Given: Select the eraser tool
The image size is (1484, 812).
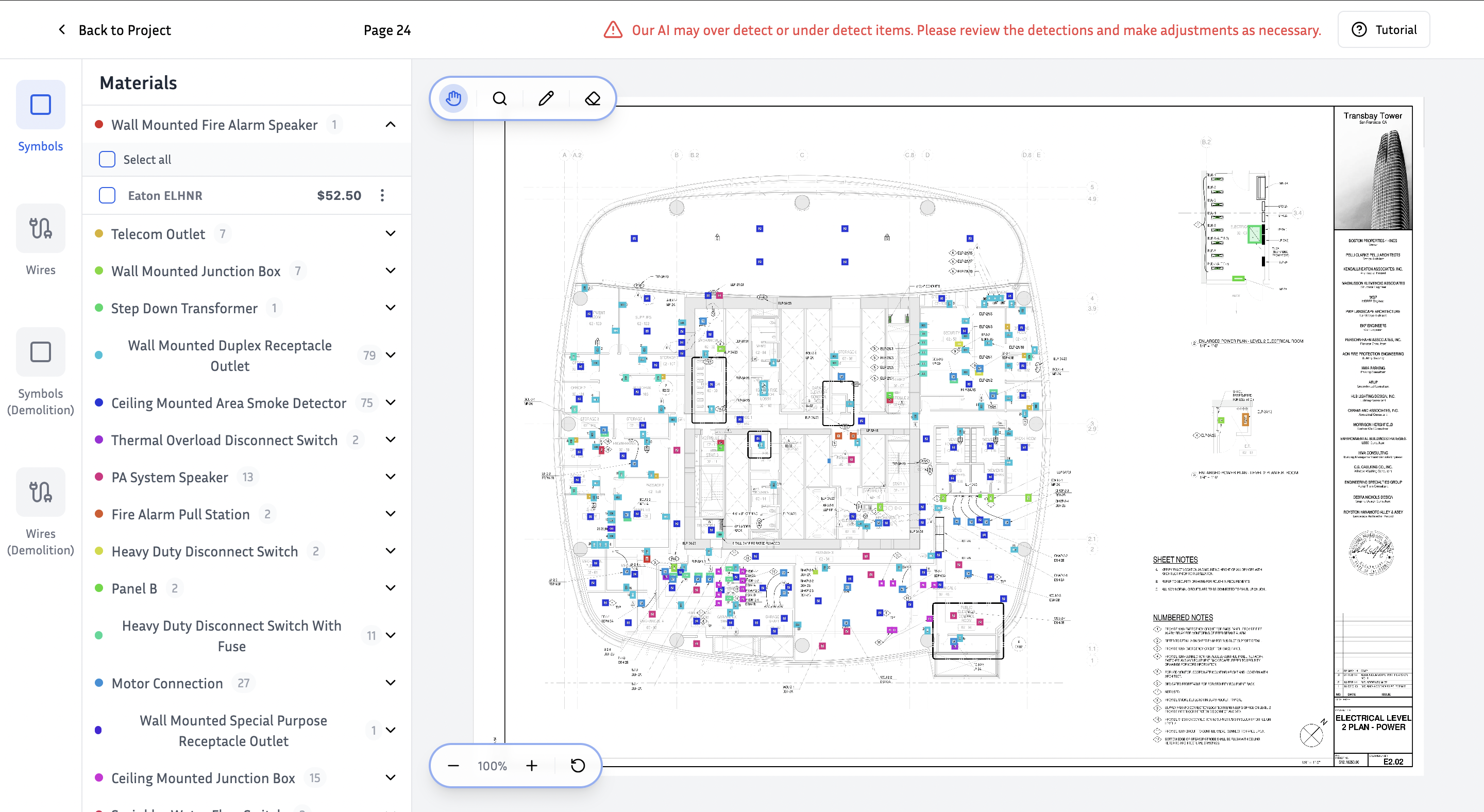Looking at the screenshot, I should coord(592,98).
